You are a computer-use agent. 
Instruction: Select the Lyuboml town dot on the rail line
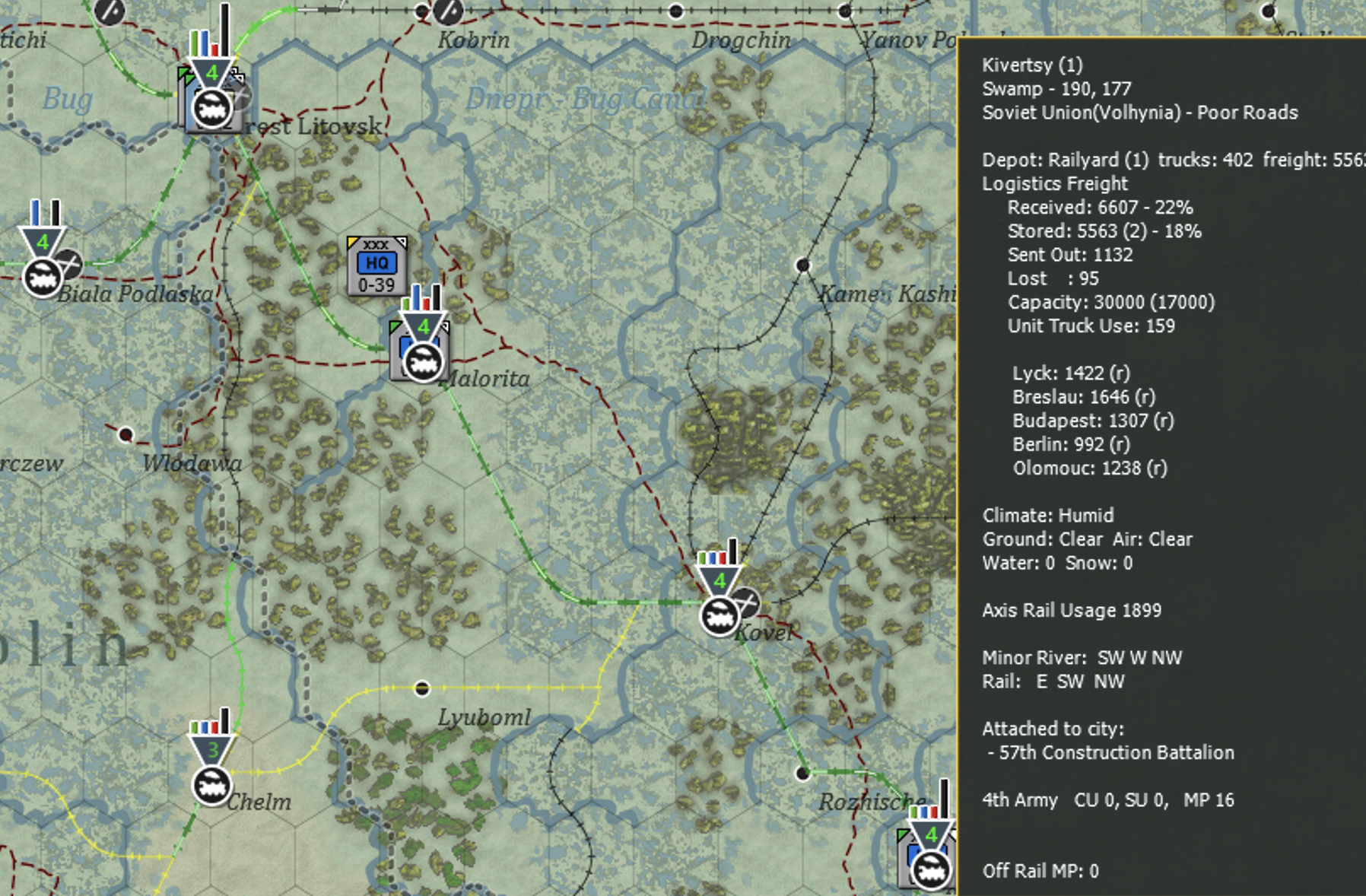coord(421,688)
